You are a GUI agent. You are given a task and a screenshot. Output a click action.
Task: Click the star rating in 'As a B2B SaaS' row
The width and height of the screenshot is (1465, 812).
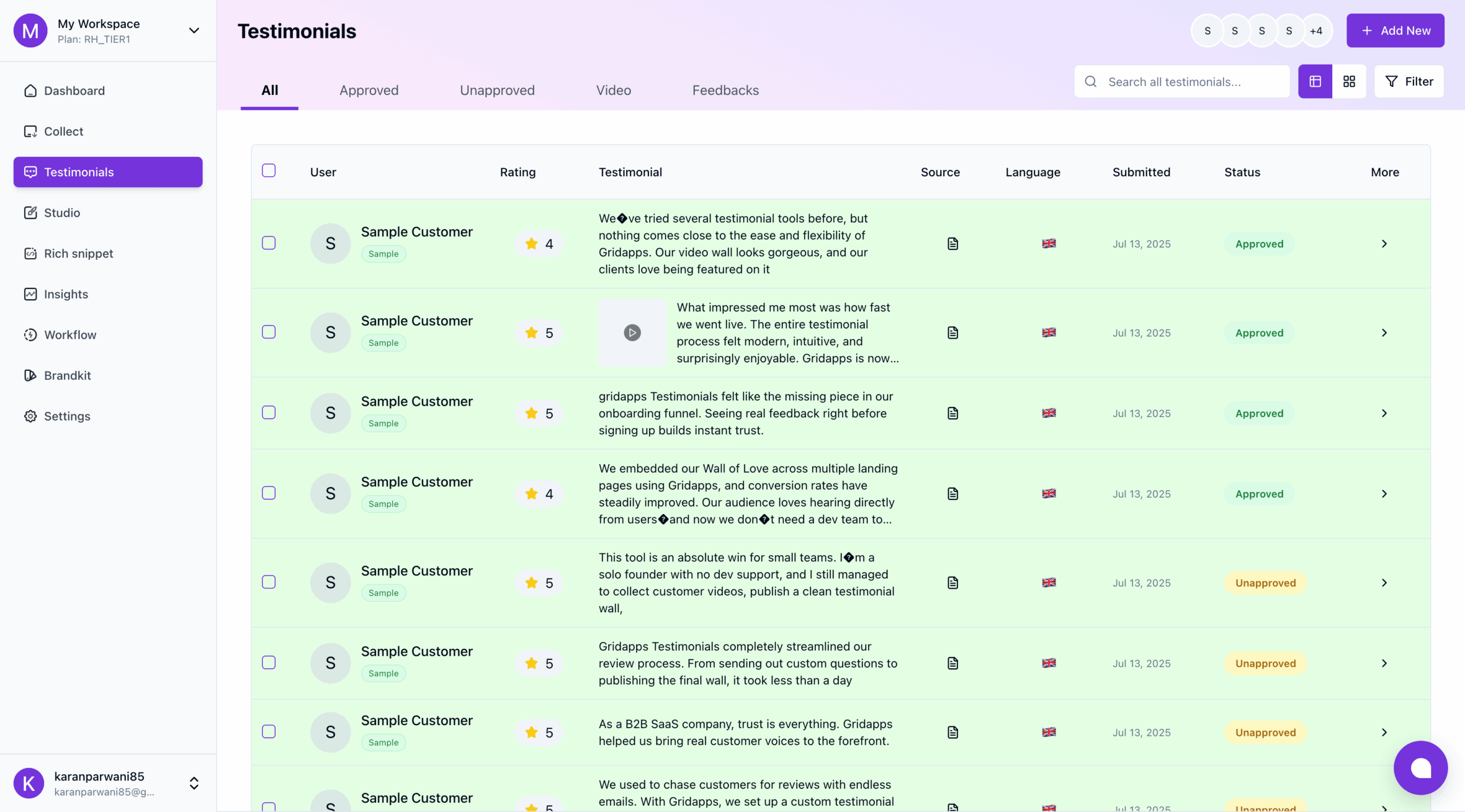pyautogui.click(x=539, y=732)
